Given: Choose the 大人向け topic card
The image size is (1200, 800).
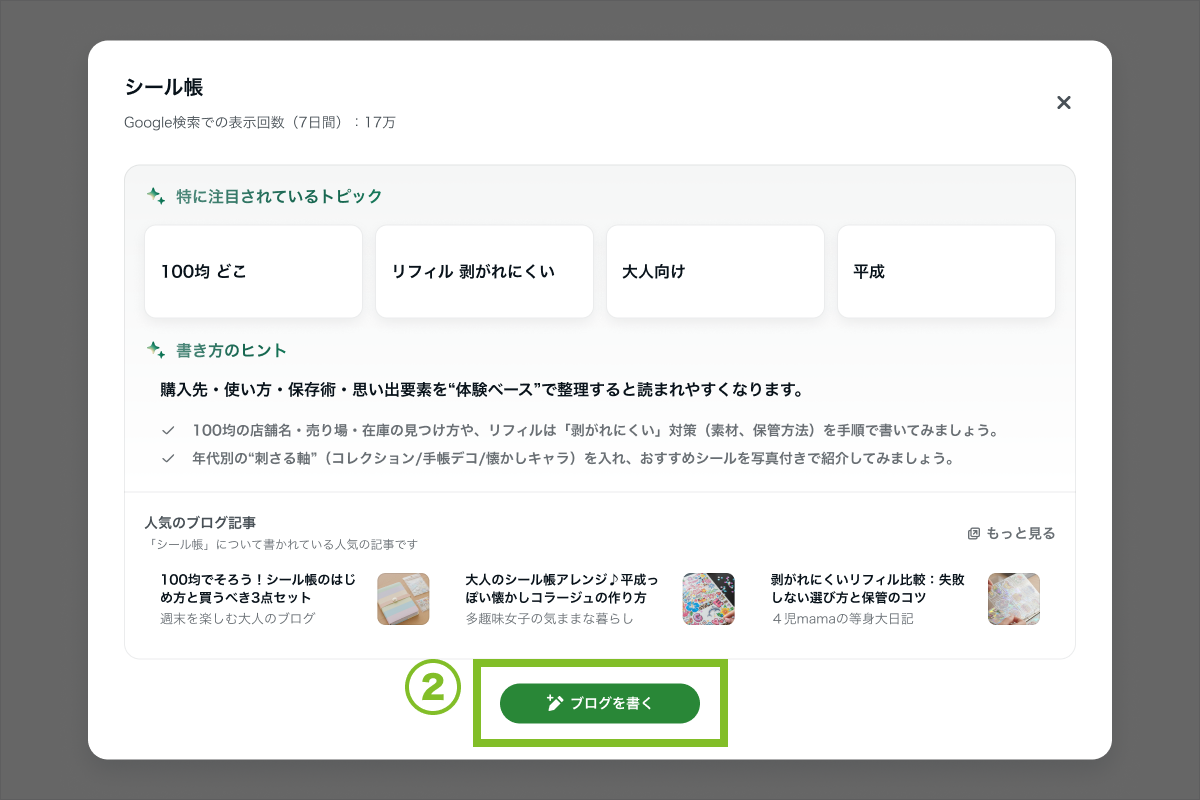Looking at the screenshot, I should [715, 272].
